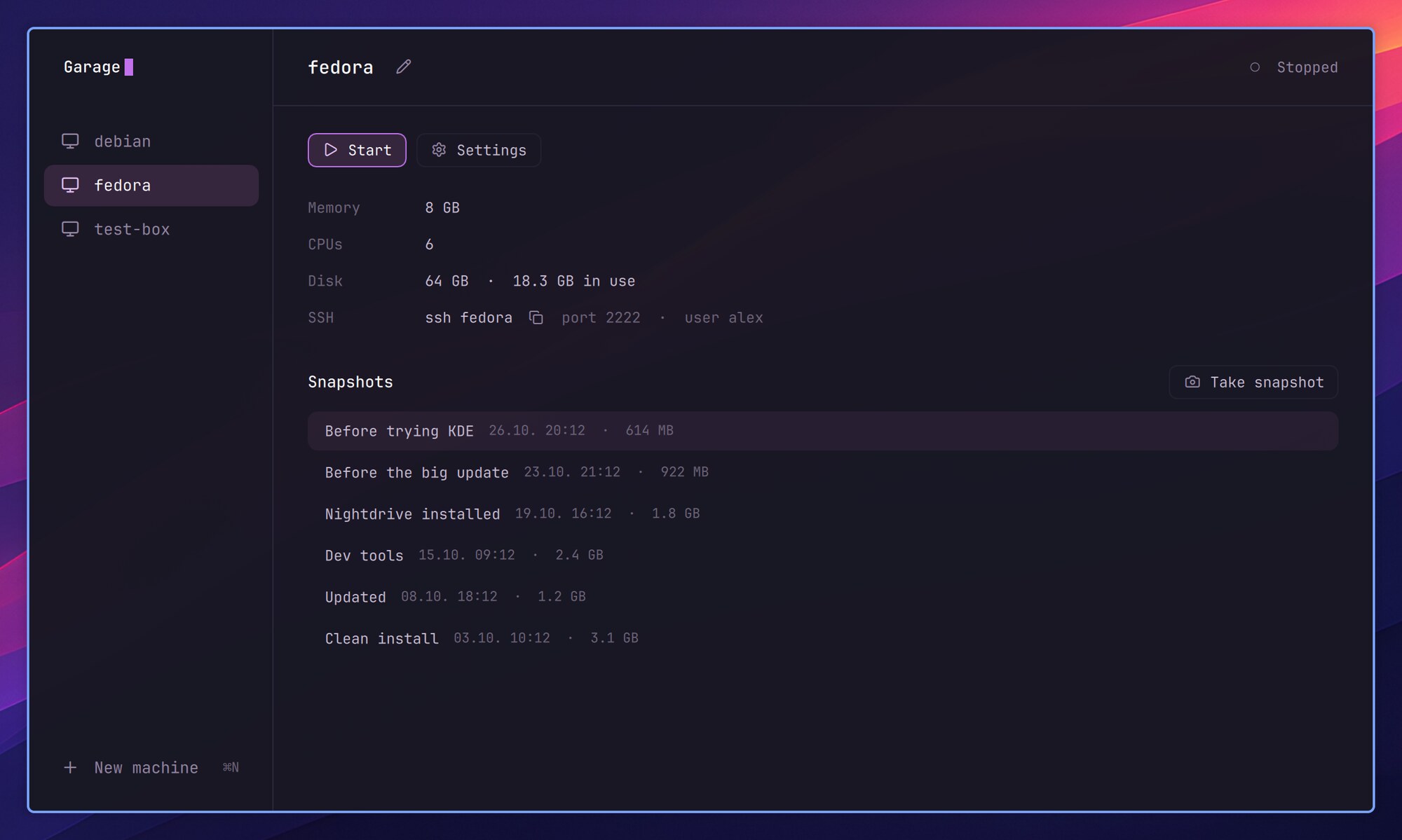Copy the ssh fedora command
1402x840 pixels.
[536, 318]
